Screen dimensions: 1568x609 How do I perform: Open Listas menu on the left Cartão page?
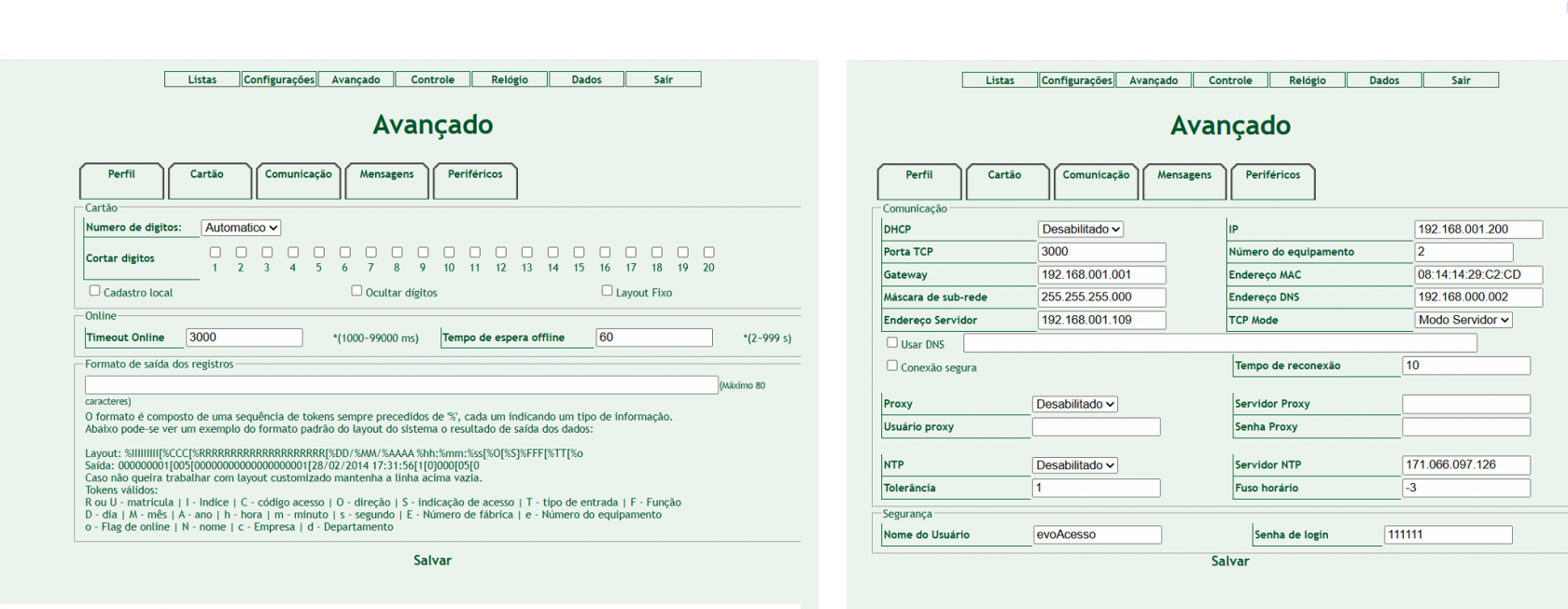202,79
